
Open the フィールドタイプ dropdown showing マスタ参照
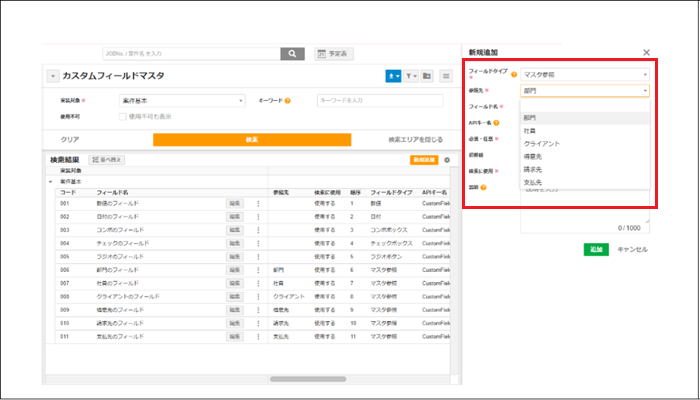(585, 74)
